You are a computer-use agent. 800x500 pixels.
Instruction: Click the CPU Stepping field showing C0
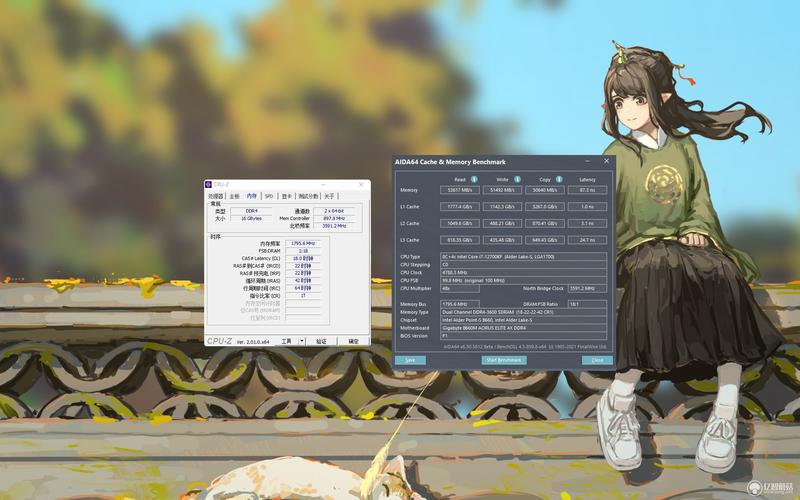[x=523, y=265]
